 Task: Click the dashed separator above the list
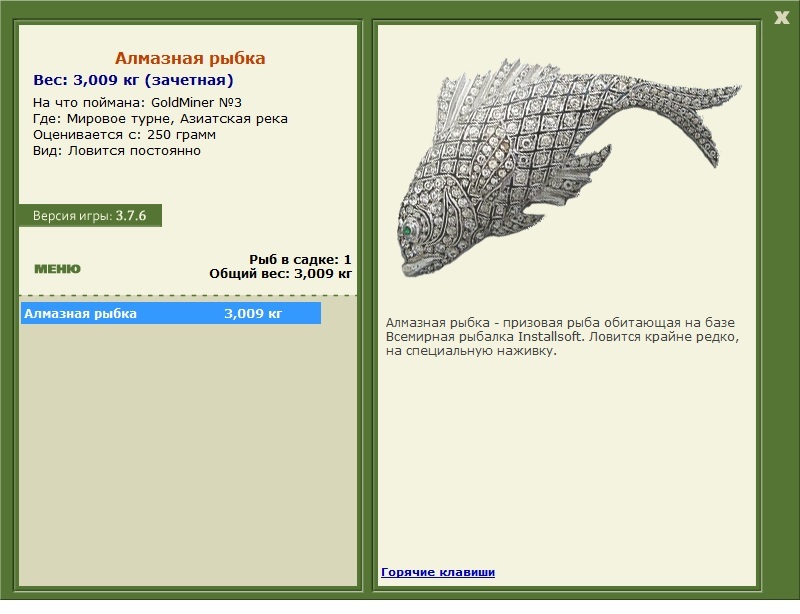pyautogui.click(x=188, y=296)
